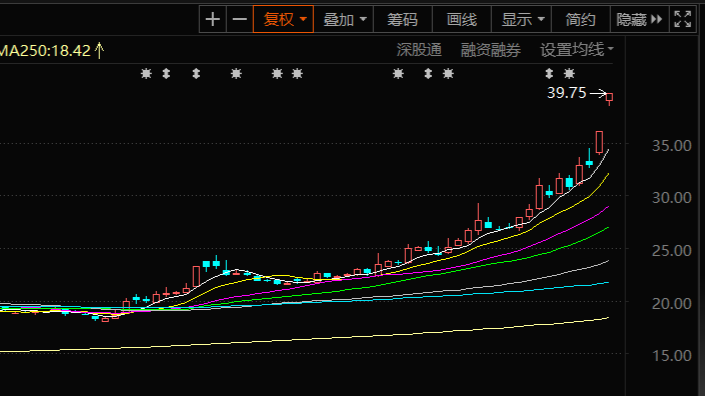Select the latest candlestick at 39.75
Screen dimensions: 705x396
[610, 98]
